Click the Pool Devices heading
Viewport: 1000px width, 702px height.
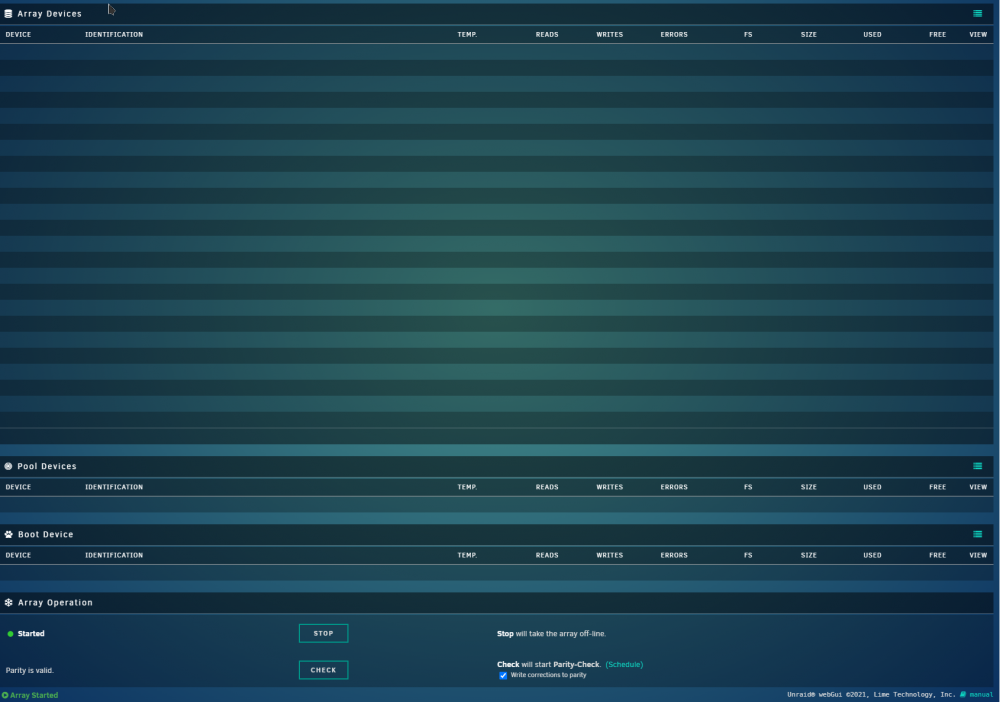click(47, 466)
